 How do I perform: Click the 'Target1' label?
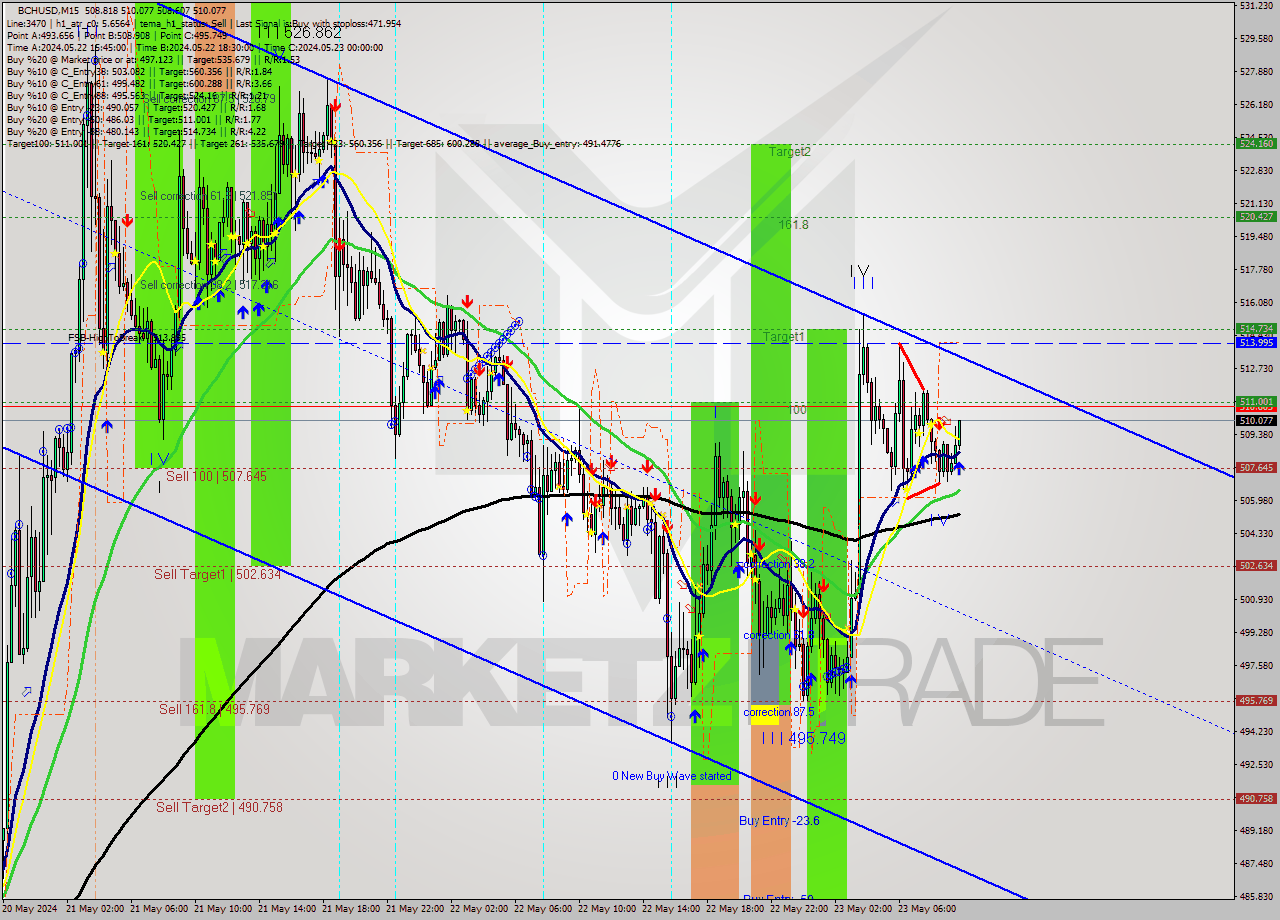[784, 337]
